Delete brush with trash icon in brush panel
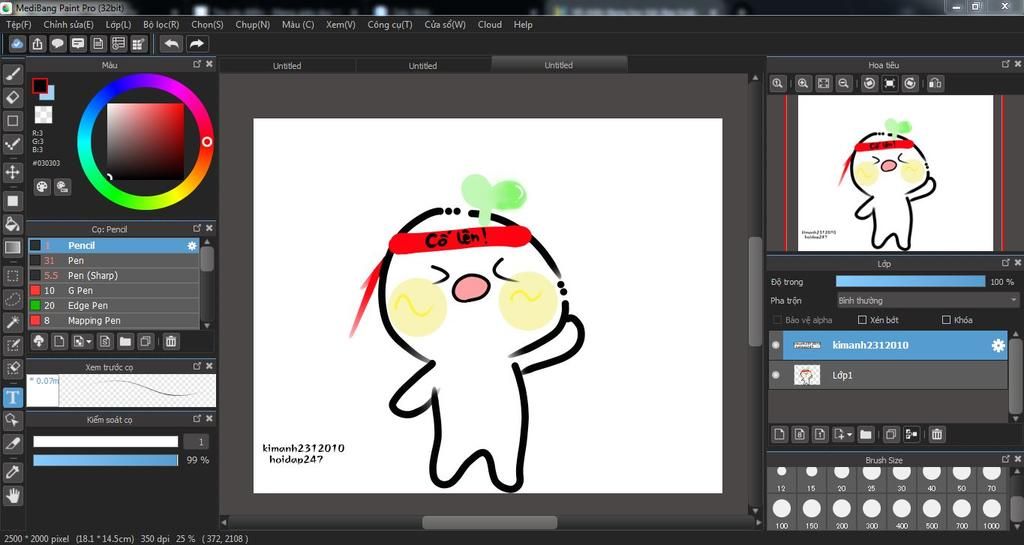 tap(170, 341)
